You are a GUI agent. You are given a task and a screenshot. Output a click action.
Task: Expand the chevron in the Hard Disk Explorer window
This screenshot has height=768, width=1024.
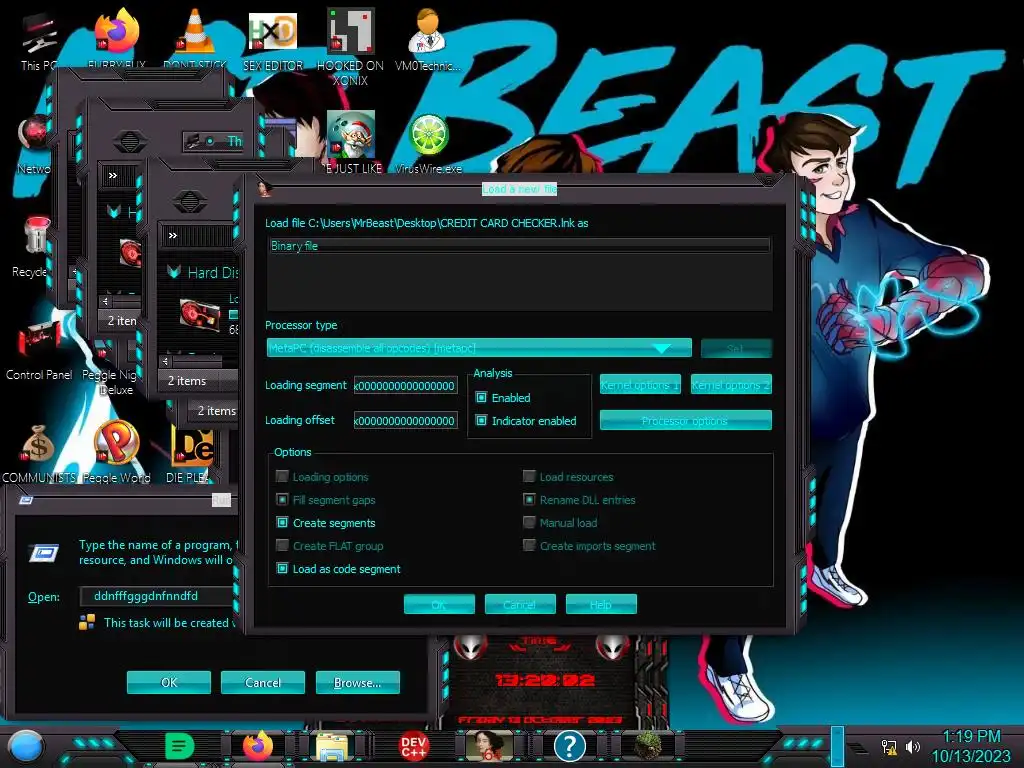[173, 235]
